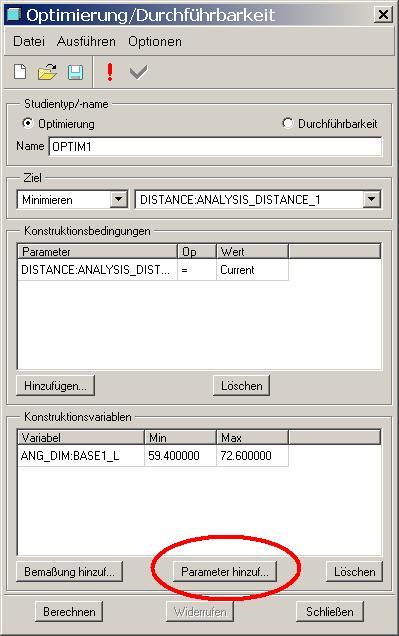
Task: Click the Min value 59.400000
Action: point(180,456)
